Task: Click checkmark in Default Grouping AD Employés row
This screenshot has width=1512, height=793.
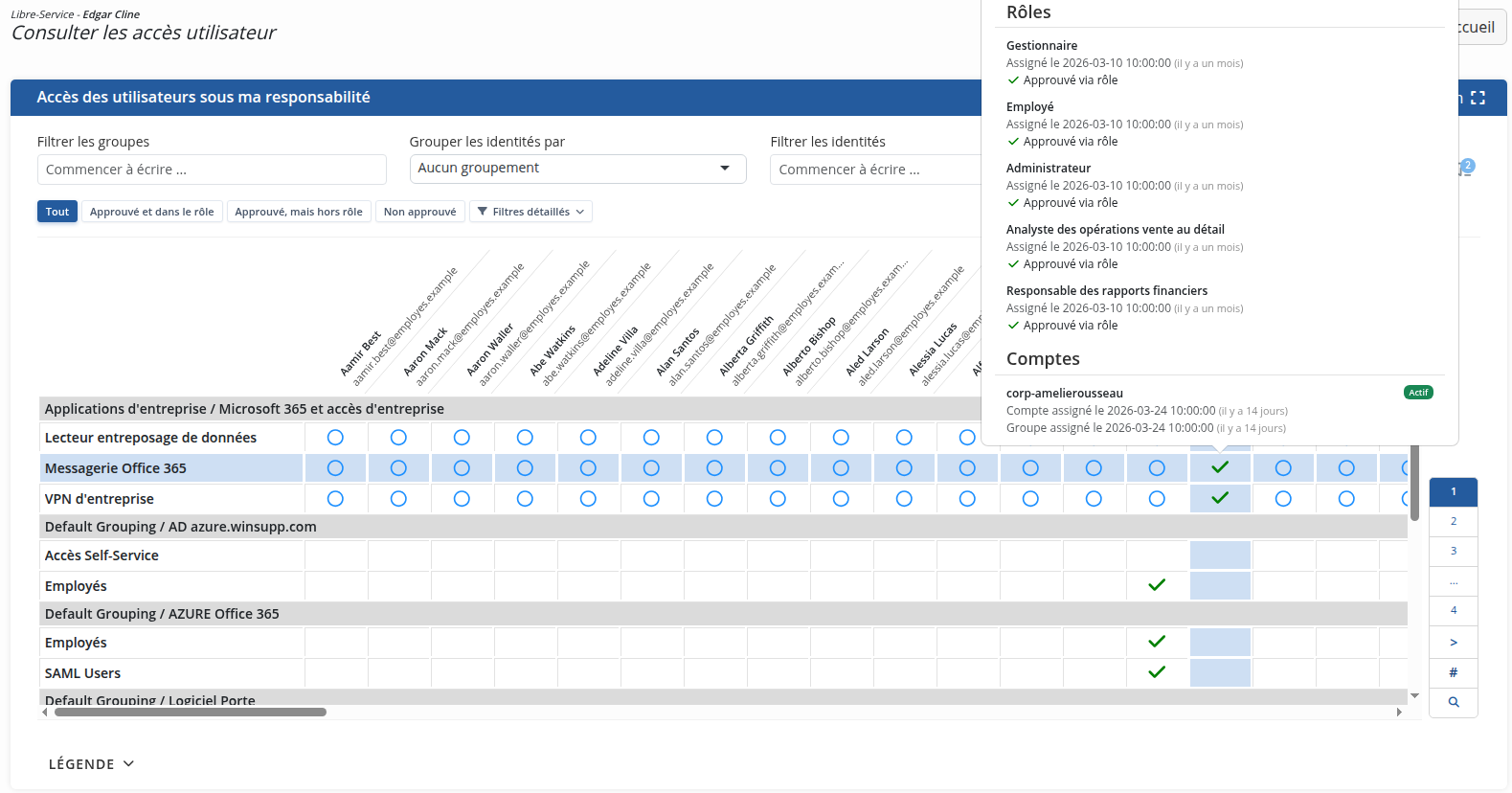Action: [1157, 585]
